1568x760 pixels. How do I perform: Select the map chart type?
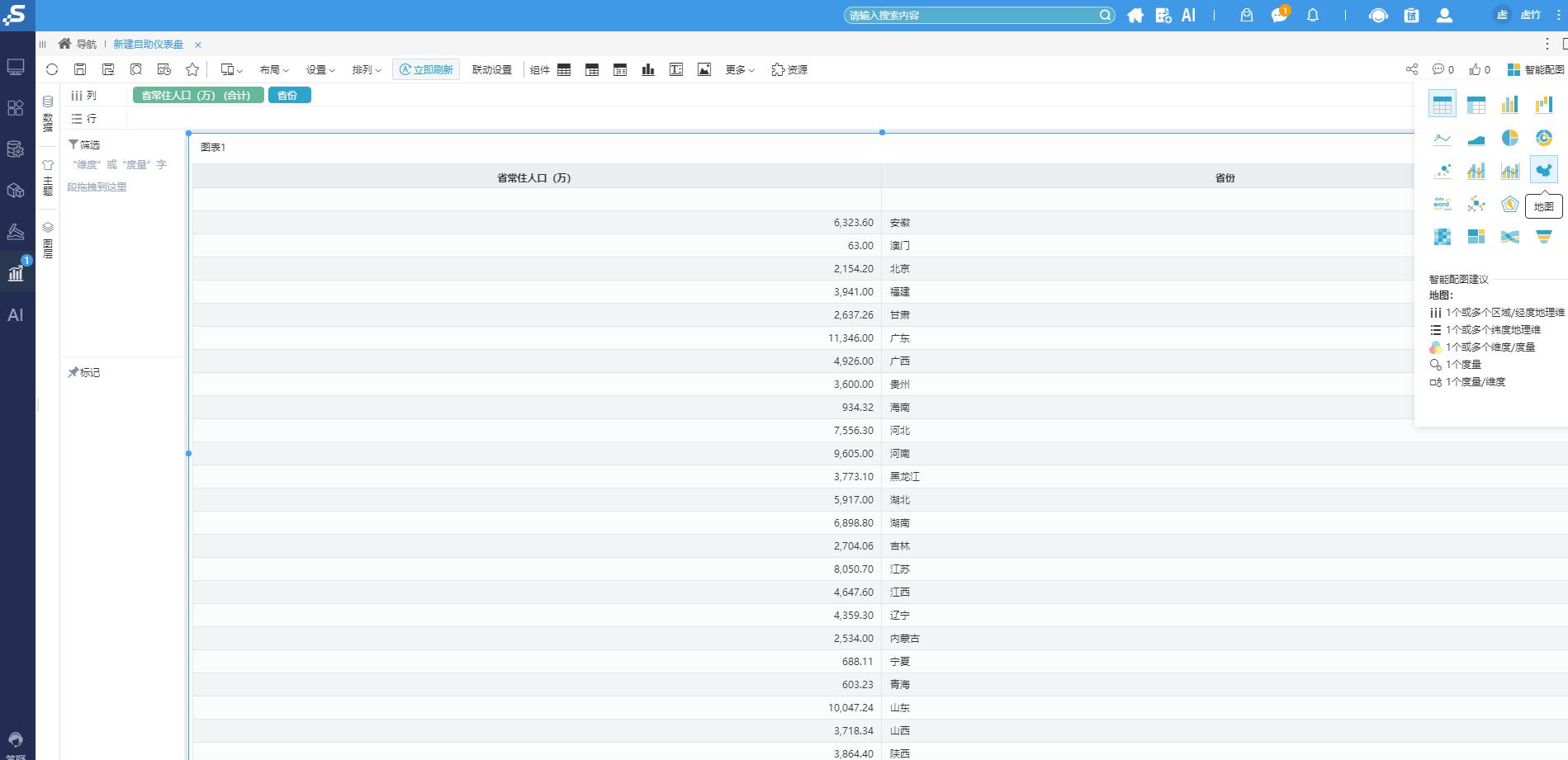point(1543,170)
